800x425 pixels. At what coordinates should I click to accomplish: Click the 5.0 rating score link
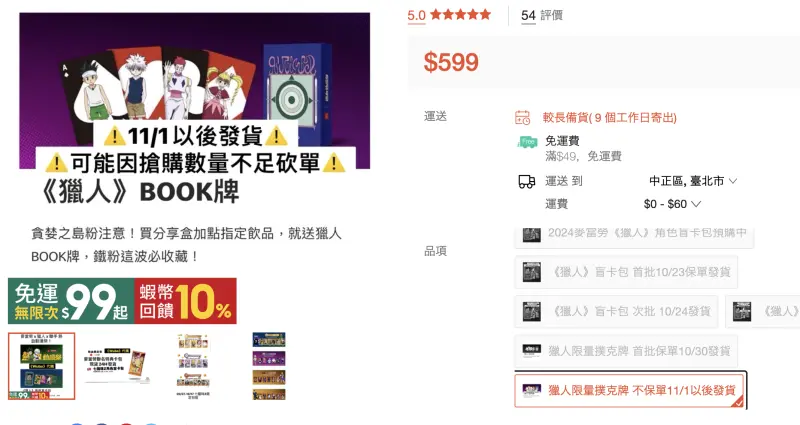click(x=416, y=15)
